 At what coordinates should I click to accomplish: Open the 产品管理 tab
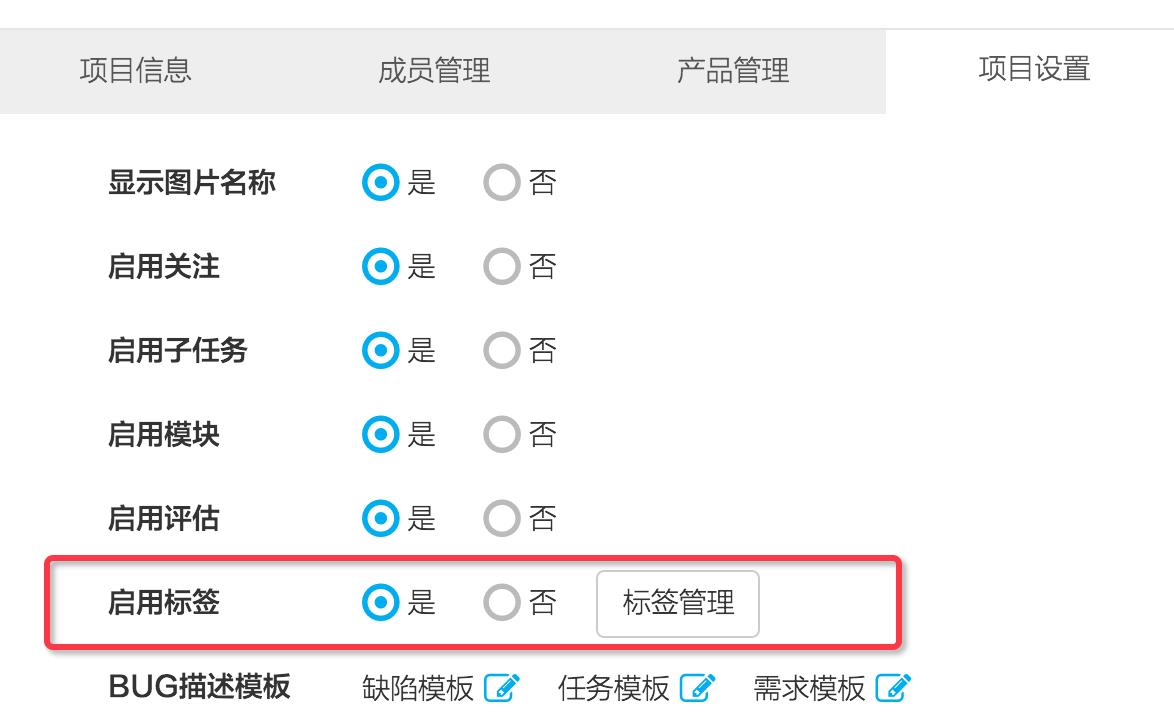[733, 71]
